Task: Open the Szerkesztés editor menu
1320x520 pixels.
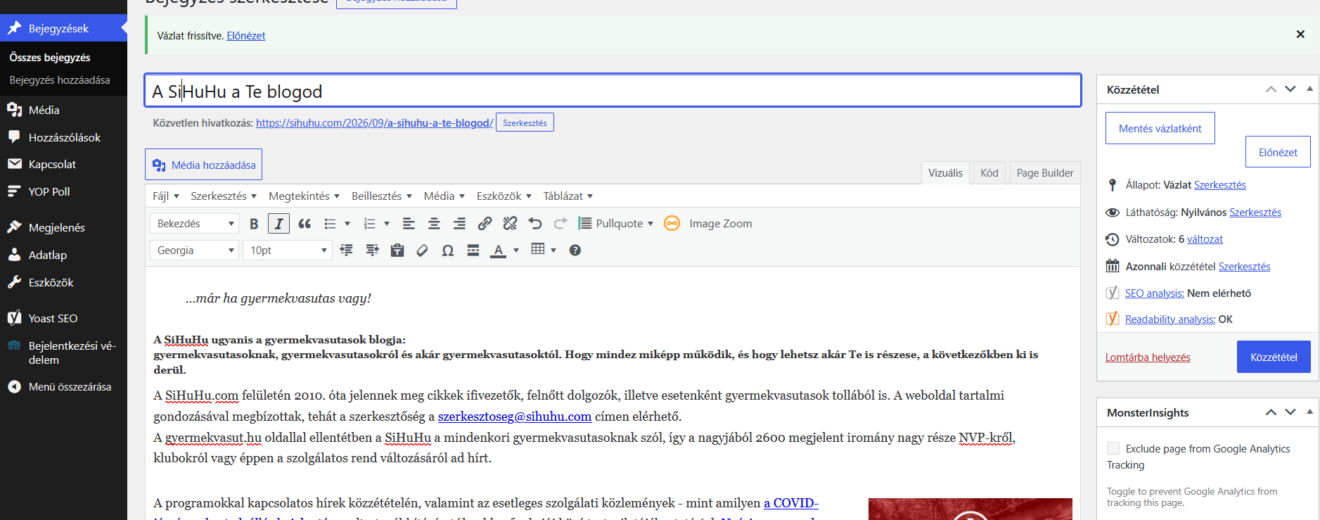Action: pos(224,196)
